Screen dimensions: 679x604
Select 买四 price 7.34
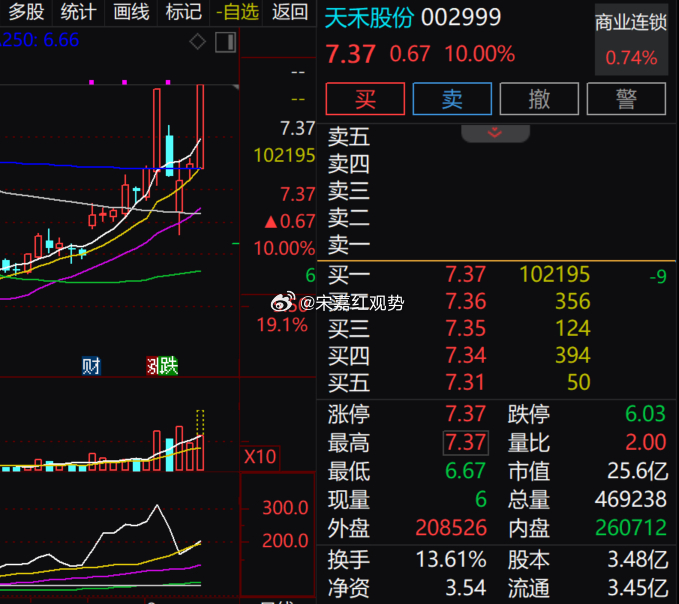tap(466, 355)
